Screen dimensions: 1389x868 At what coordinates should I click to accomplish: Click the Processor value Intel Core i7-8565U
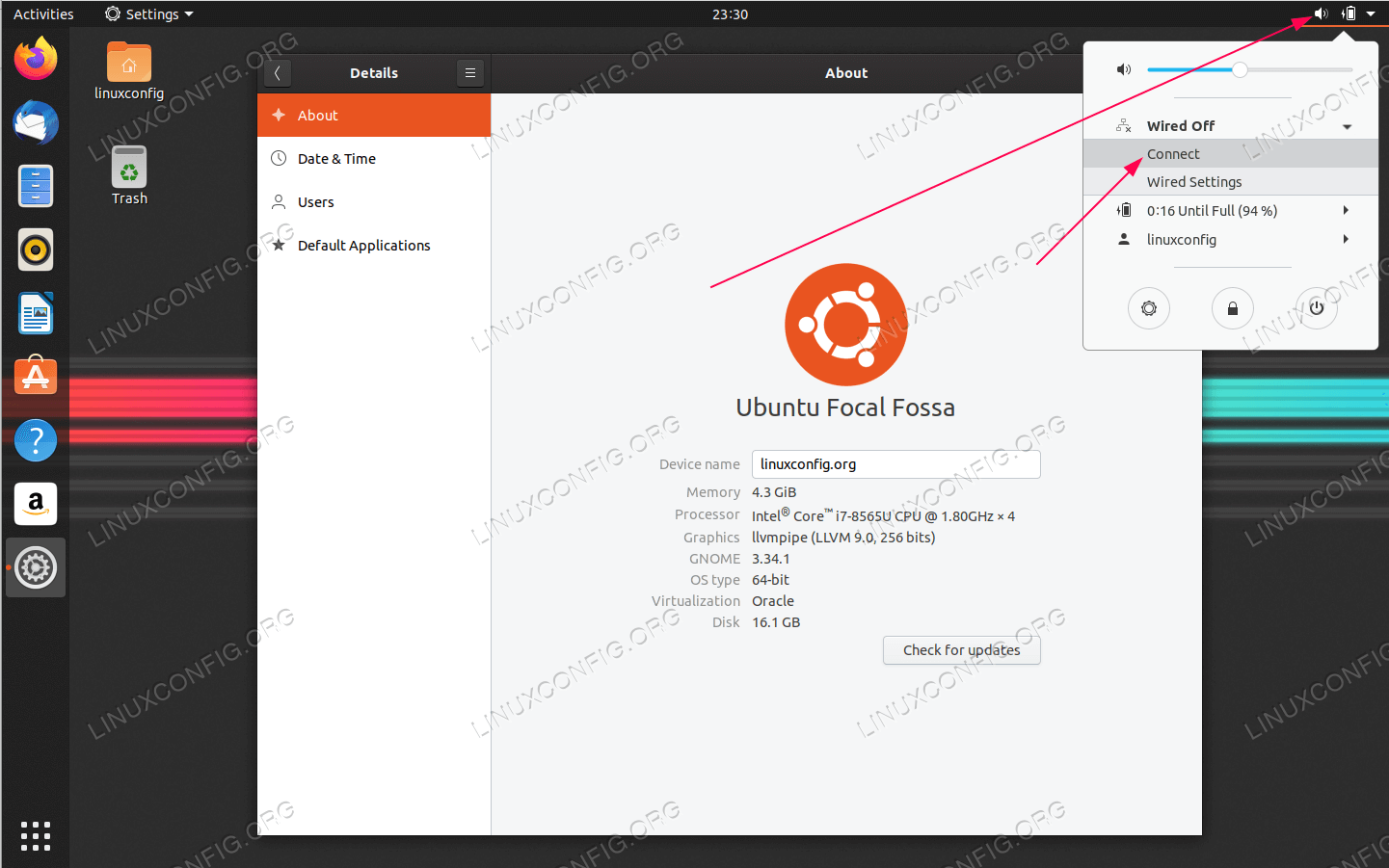click(883, 515)
